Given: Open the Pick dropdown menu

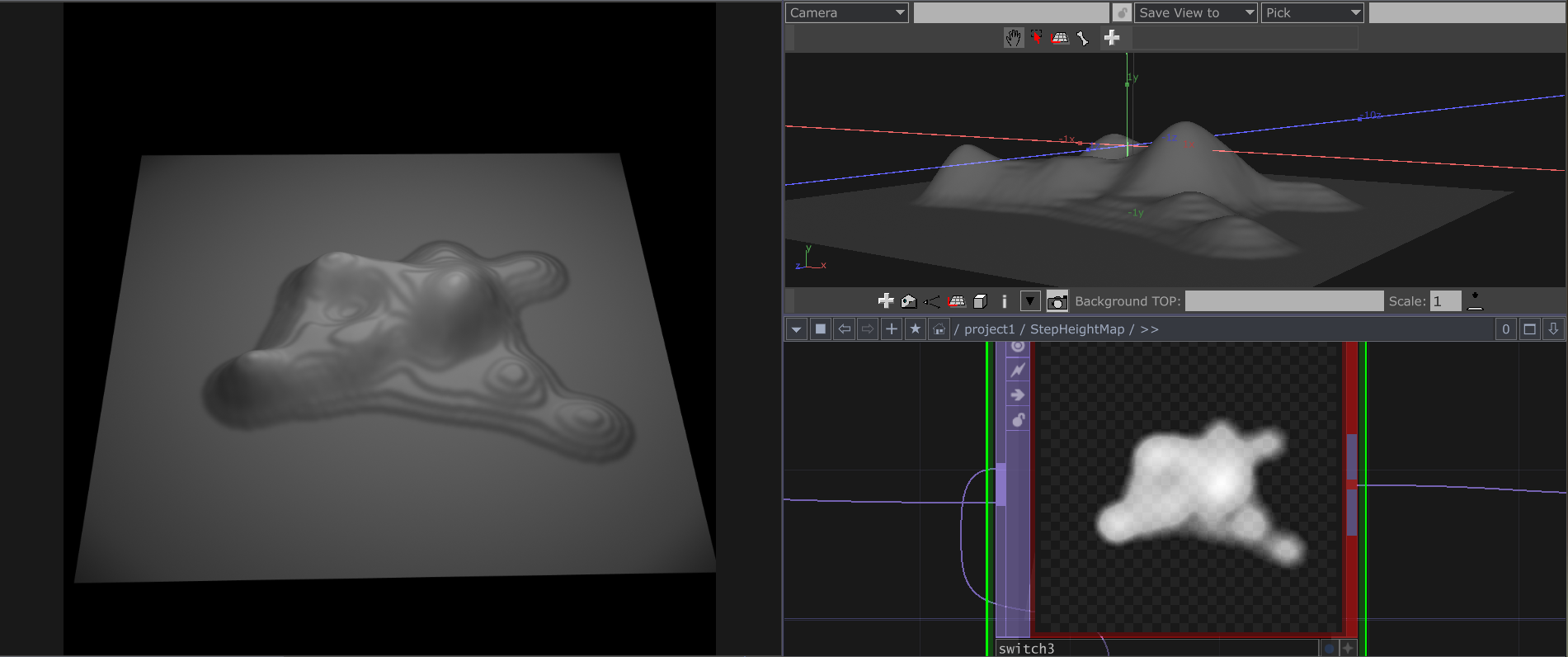Looking at the screenshot, I should (1312, 12).
